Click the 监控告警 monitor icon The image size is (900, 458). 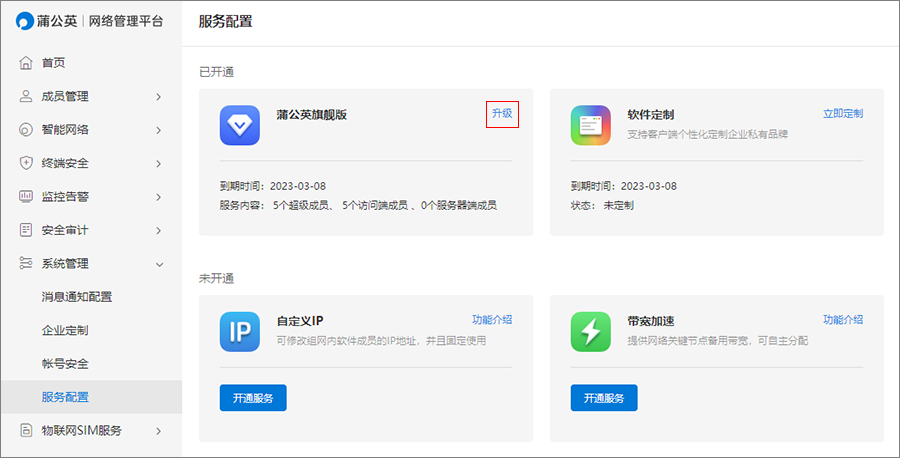pyautogui.click(x=26, y=196)
